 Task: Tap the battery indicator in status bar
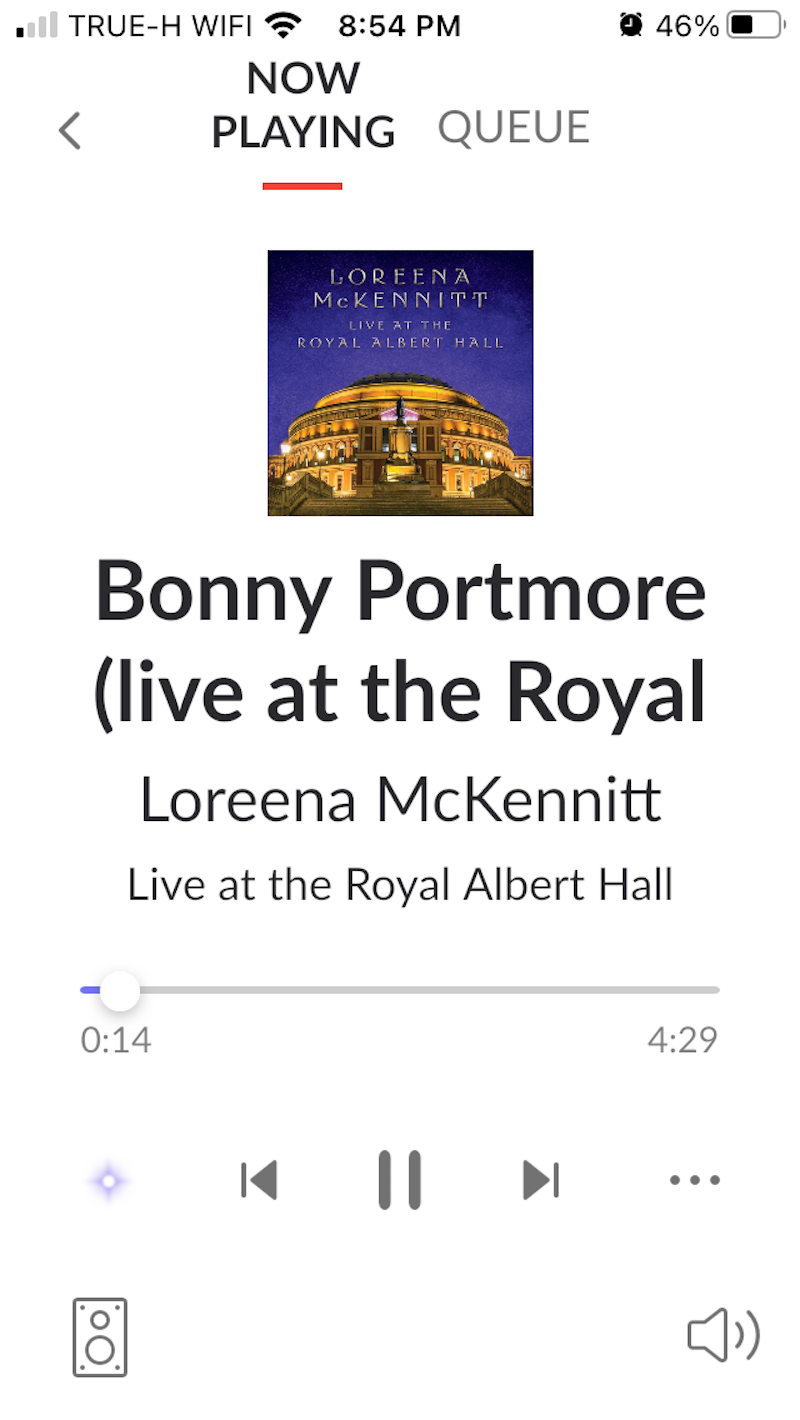(x=755, y=25)
